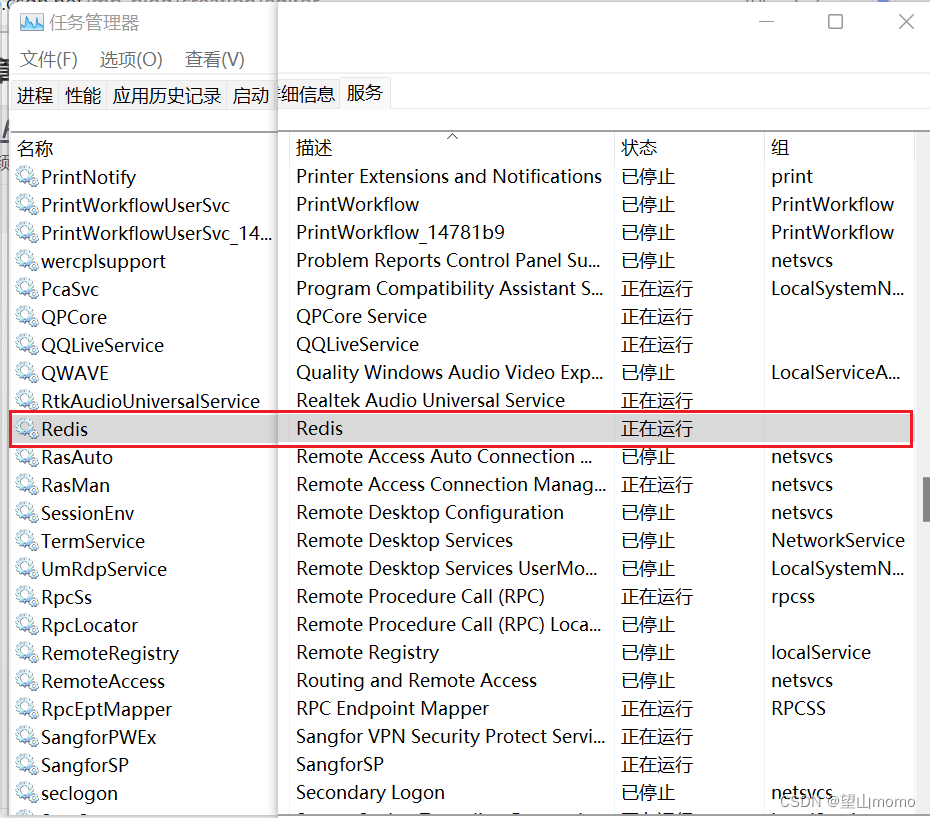Click the Task Manager app icon in title bar
This screenshot has width=930, height=818.
point(31,23)
